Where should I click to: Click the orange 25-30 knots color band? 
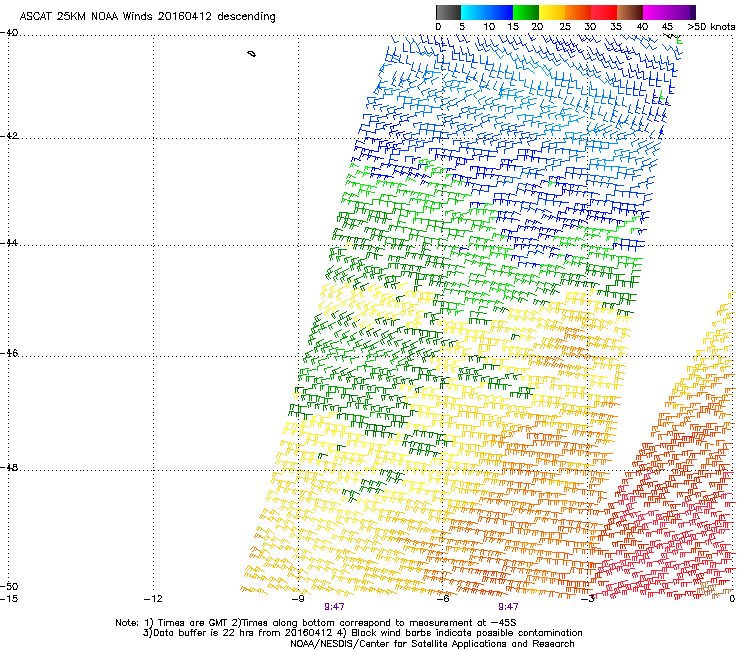(578, 12)
